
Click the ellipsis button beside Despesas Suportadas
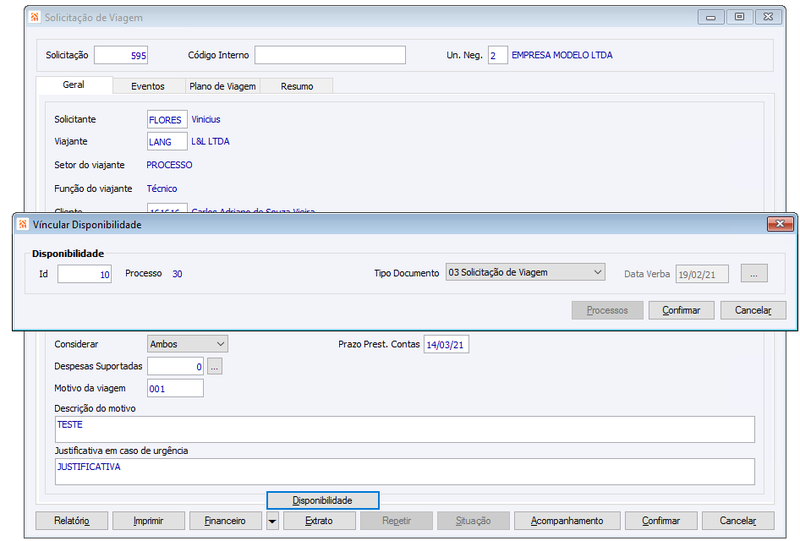coord(215,366)
